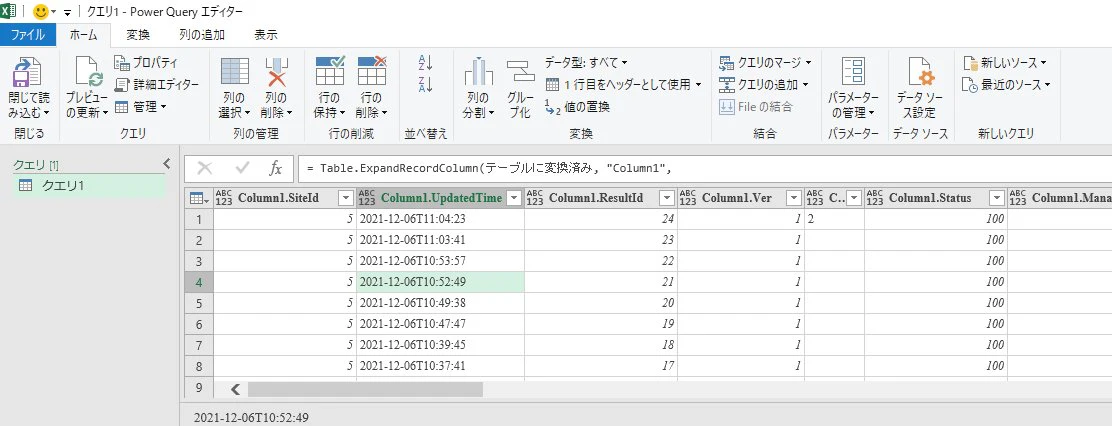The height and width of the screenshot is (426, 1112).
Task: Select row number 4 header
Action: click(x=199, y=282)
